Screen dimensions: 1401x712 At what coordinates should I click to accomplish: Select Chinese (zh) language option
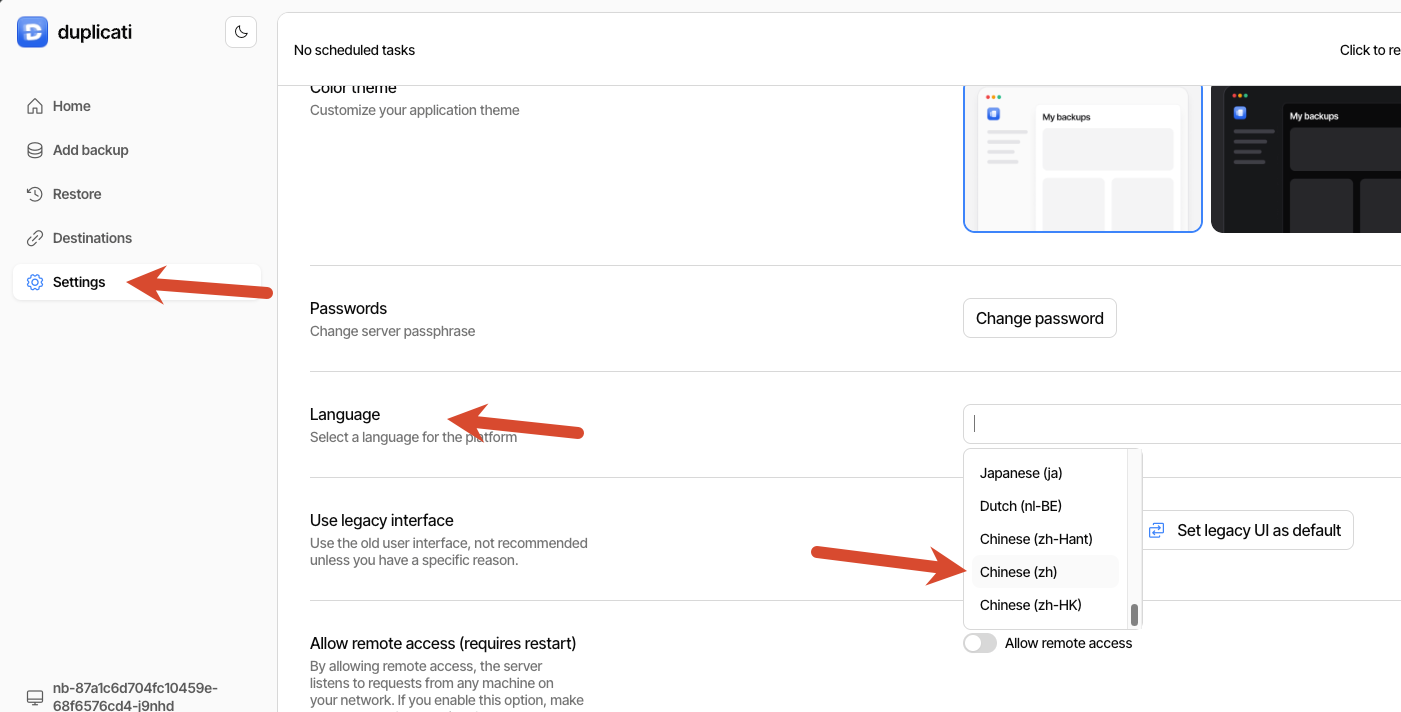coord(1045,572)
